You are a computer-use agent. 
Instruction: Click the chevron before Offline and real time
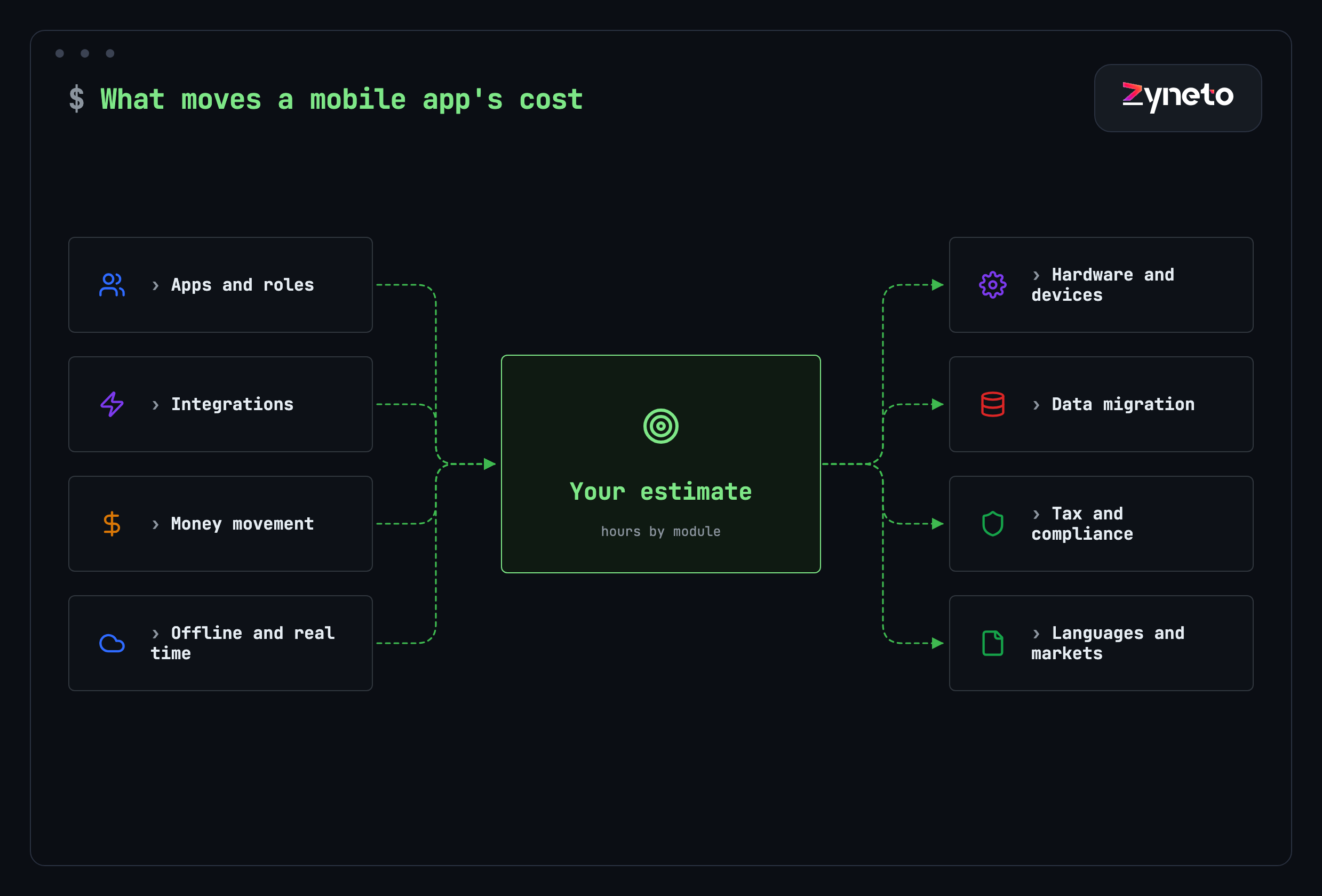point(155,634)
